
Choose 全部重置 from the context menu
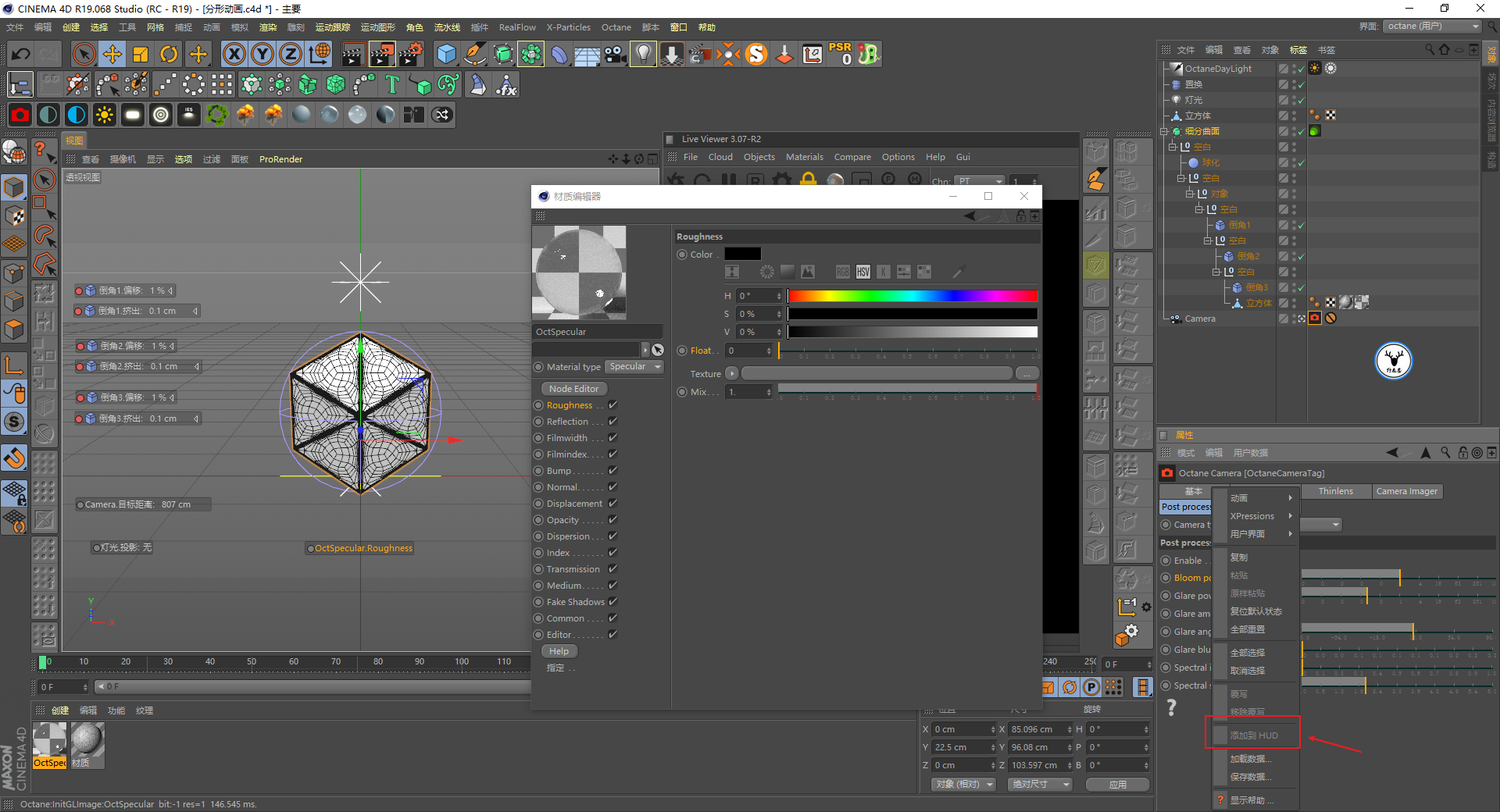click(1257, 629)
